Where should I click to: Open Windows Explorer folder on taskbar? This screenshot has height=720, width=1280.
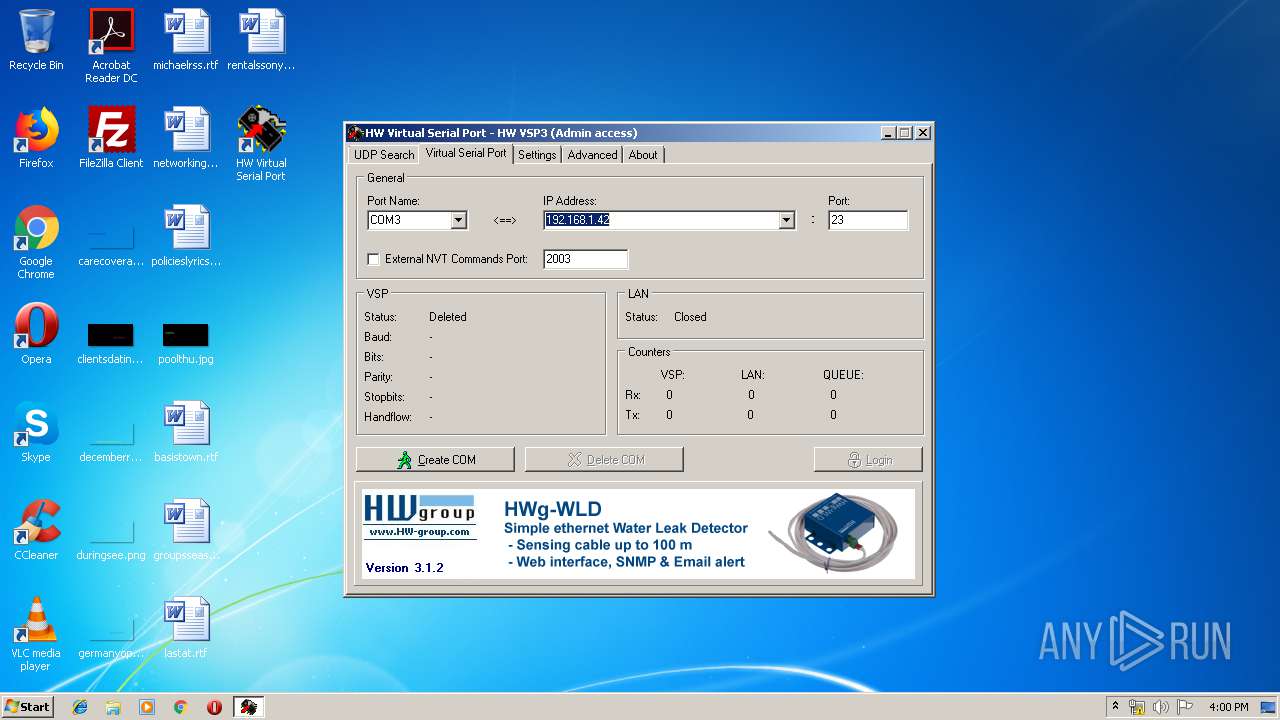[113, 707]
